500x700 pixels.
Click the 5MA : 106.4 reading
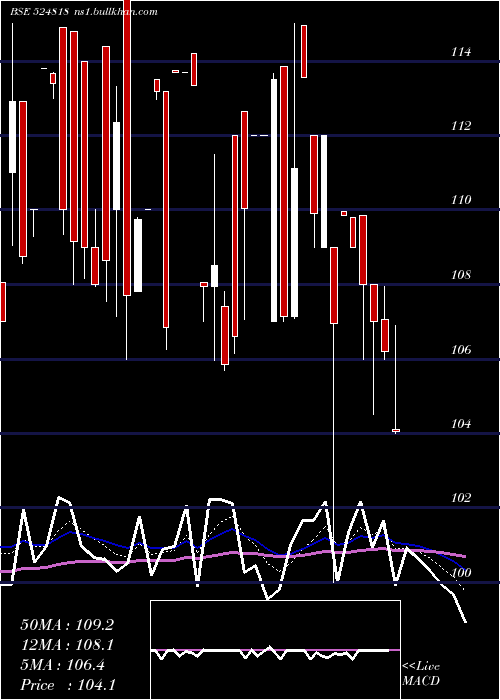(x=63, y=665)
